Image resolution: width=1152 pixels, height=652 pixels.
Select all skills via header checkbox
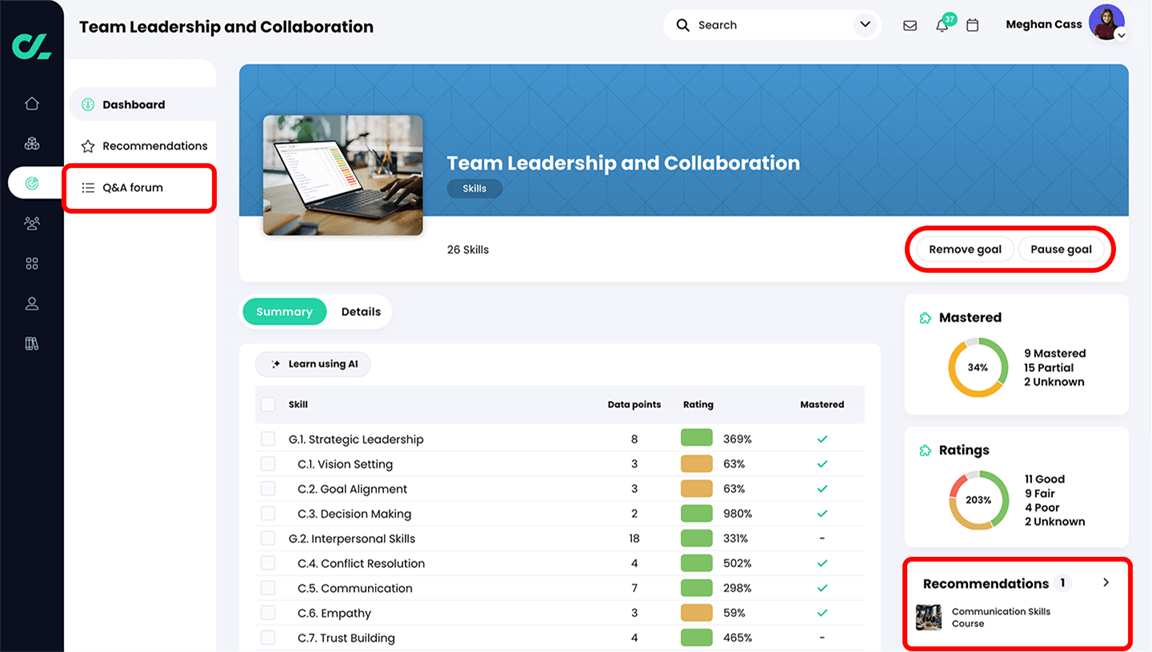coord(268,404)
